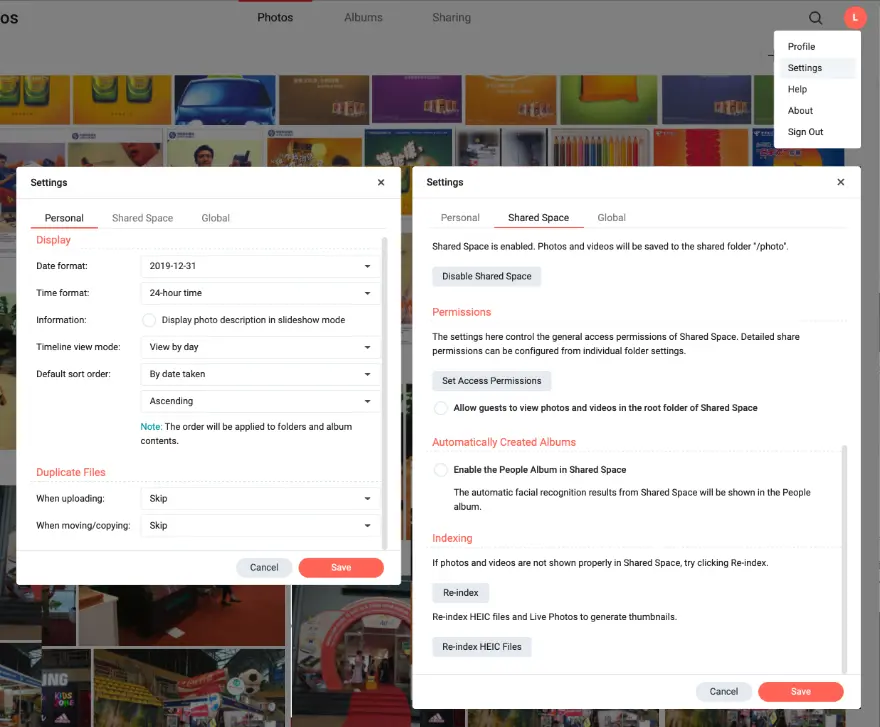Viewport: 880px width, 727px height.
Task: Open the Date format dropdown
Action: [x=261, y=266]
